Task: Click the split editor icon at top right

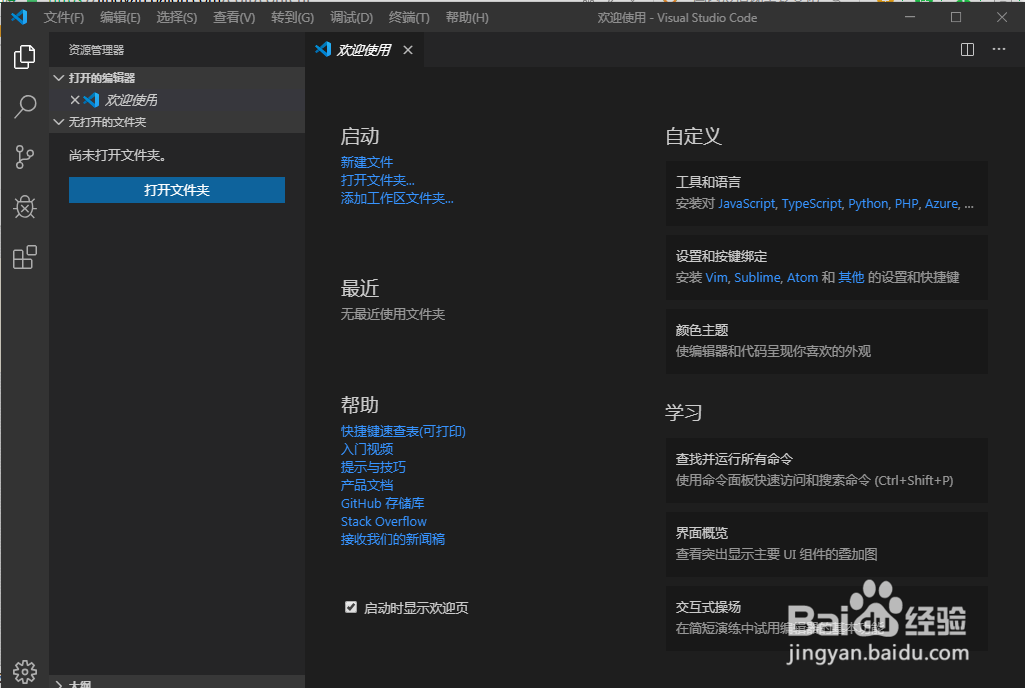Action: coord(966,49)
